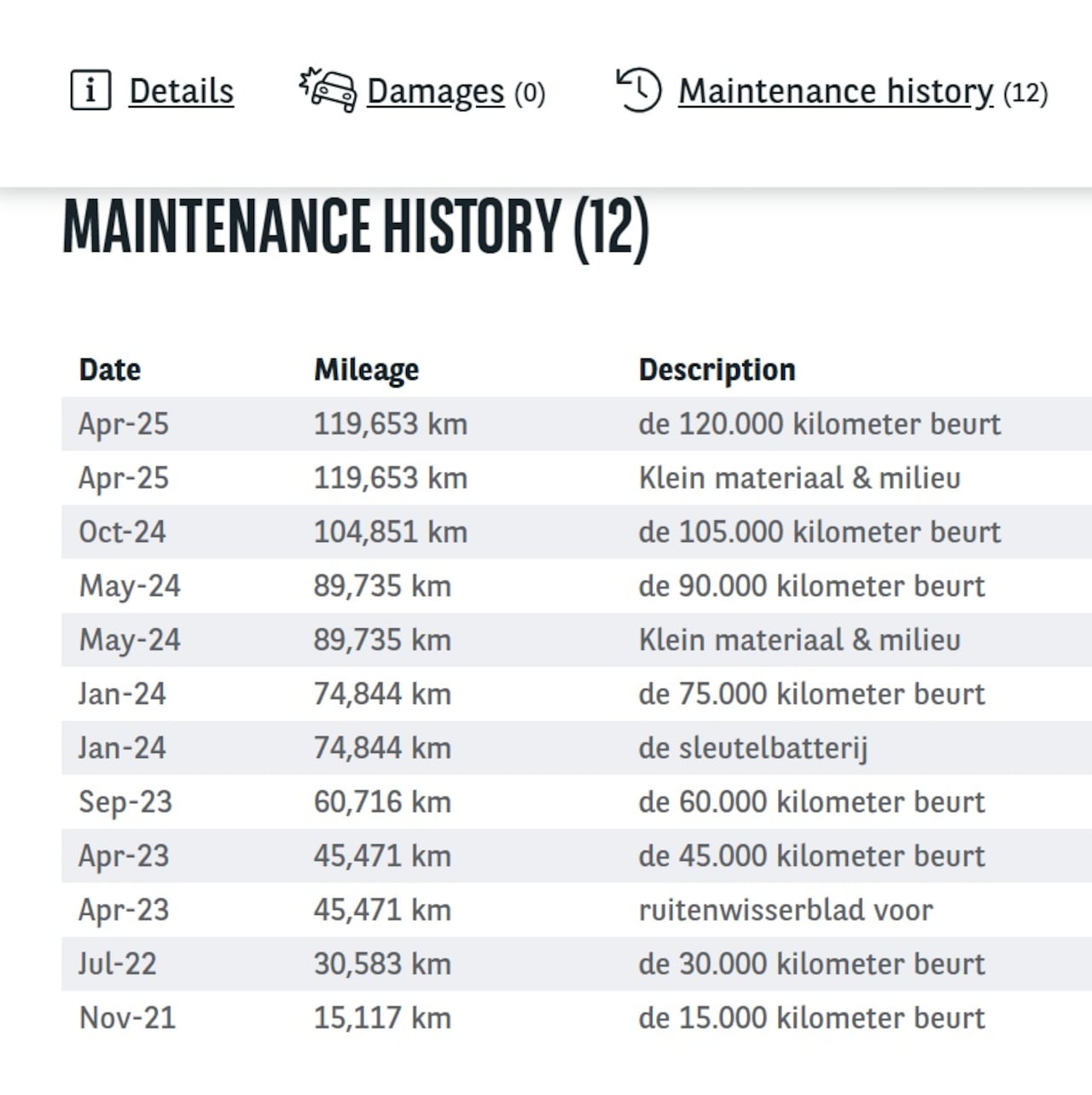The height and width of the screenshot is (1095, 1092).
Task: Click the 15,117 km mileage cell
Action: coord(381,1018)
